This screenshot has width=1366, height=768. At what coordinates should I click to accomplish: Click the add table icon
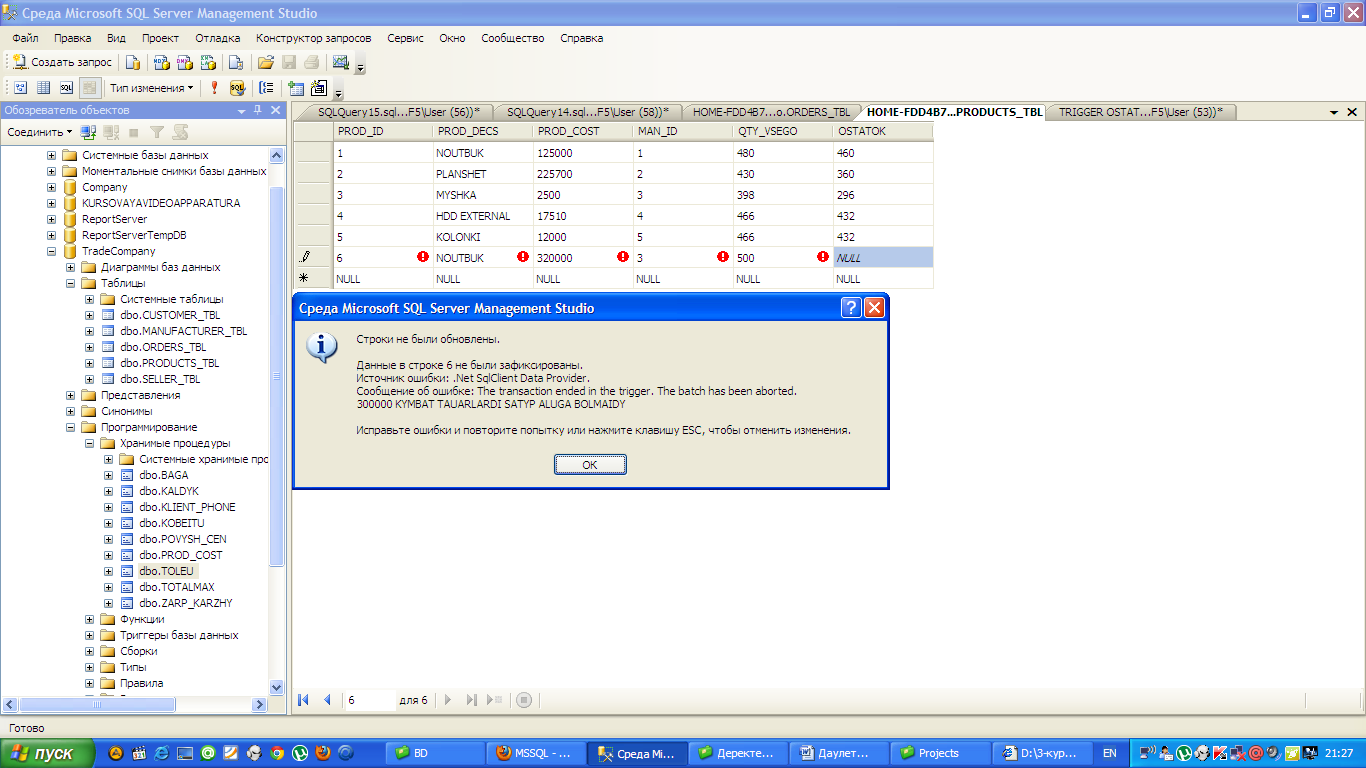tap(296, 88)
